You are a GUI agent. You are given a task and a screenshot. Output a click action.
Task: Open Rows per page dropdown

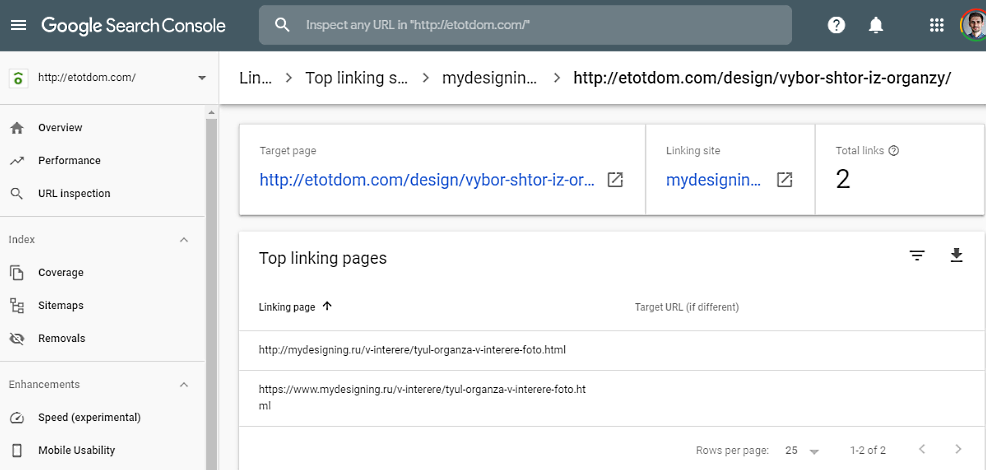point(802,450)
